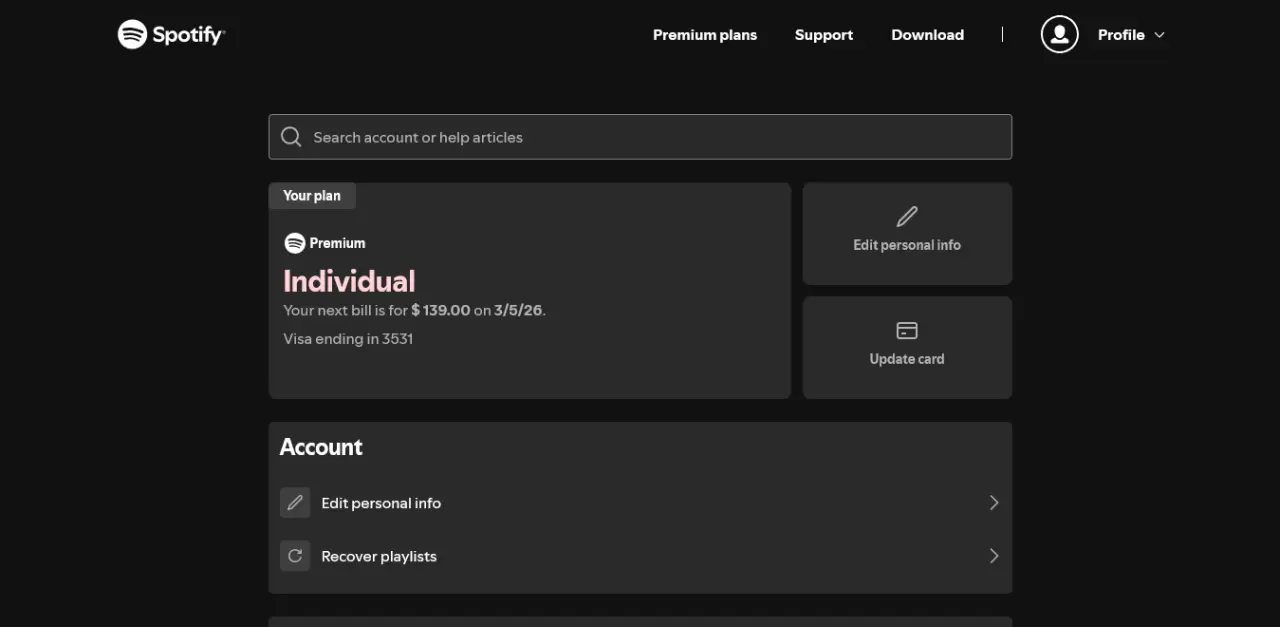Click the pencil icon on Edit personal info card
This screenshot has height=627, width=1280.
click(x=907, y=216)
